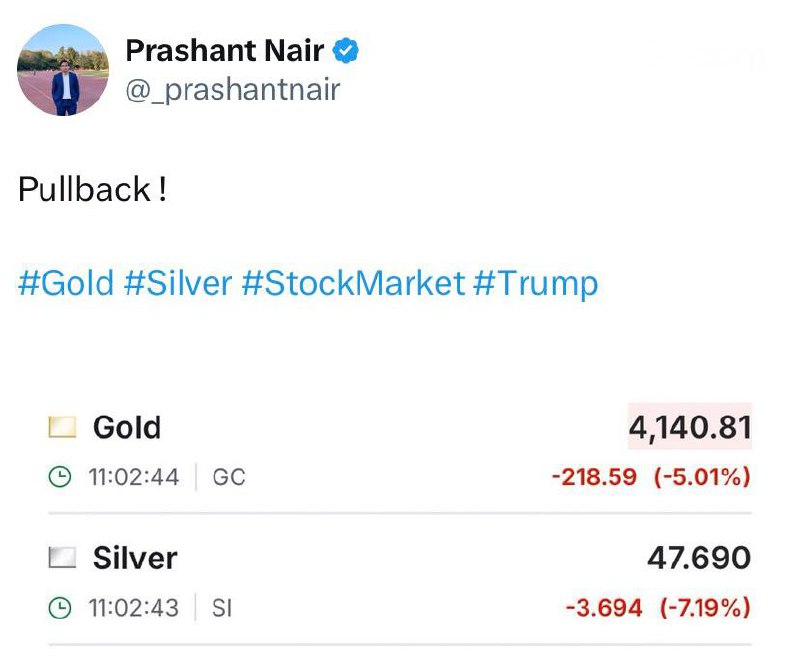Viewport: 800px width, 662px height.
Task: Click the highlighted Gold price 4,140.81
Action: tap(689, 428)
